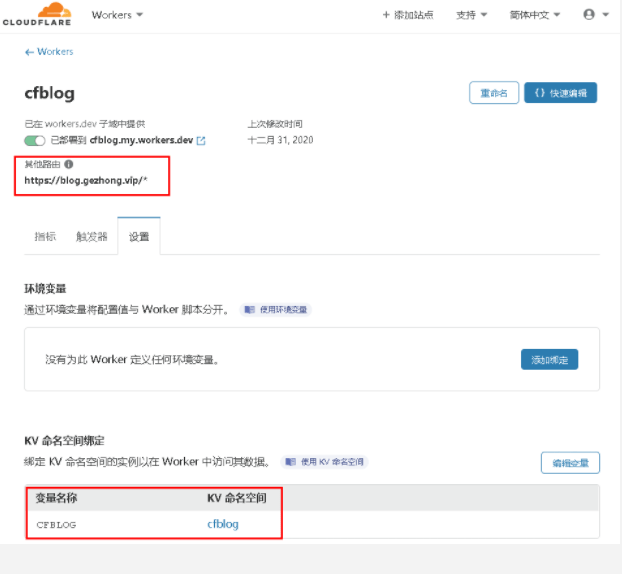Screen dimensions: 622x574
Task: Click the 使用环境变量 docs badge
Action: coord(275,310)
